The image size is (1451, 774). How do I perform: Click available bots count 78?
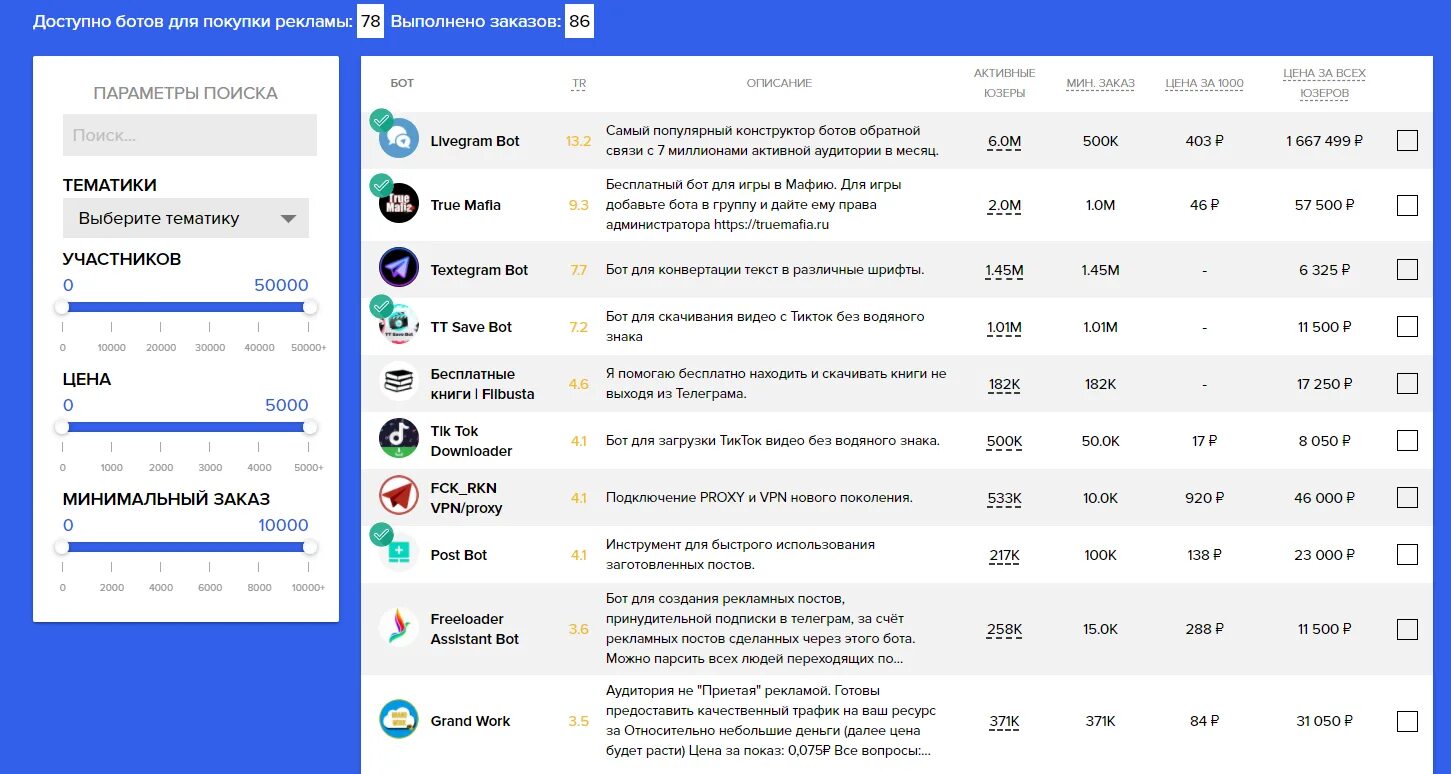tap(371, 21)
